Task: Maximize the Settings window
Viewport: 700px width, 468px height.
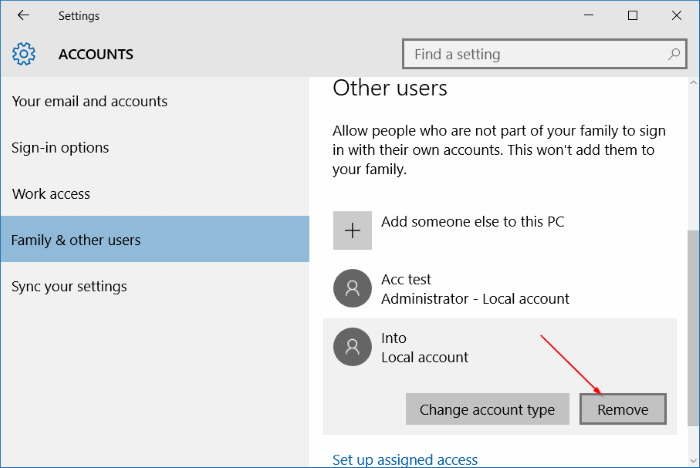Action: [632, 16]
